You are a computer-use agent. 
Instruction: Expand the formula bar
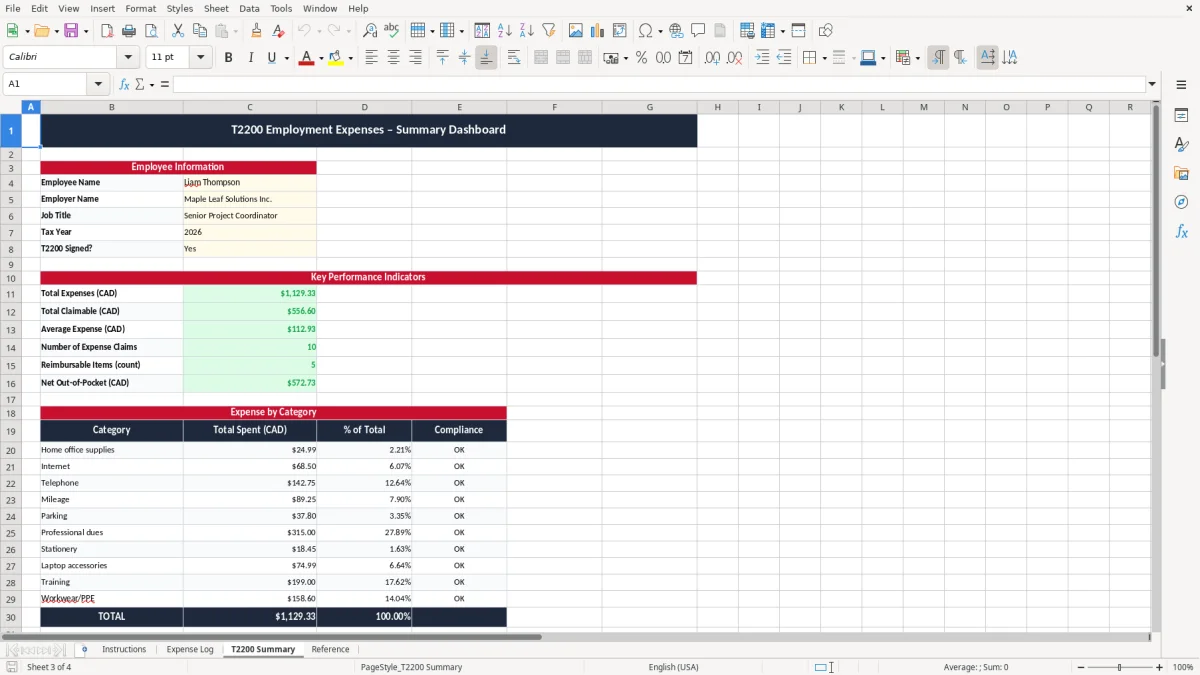pos(1152,85)
